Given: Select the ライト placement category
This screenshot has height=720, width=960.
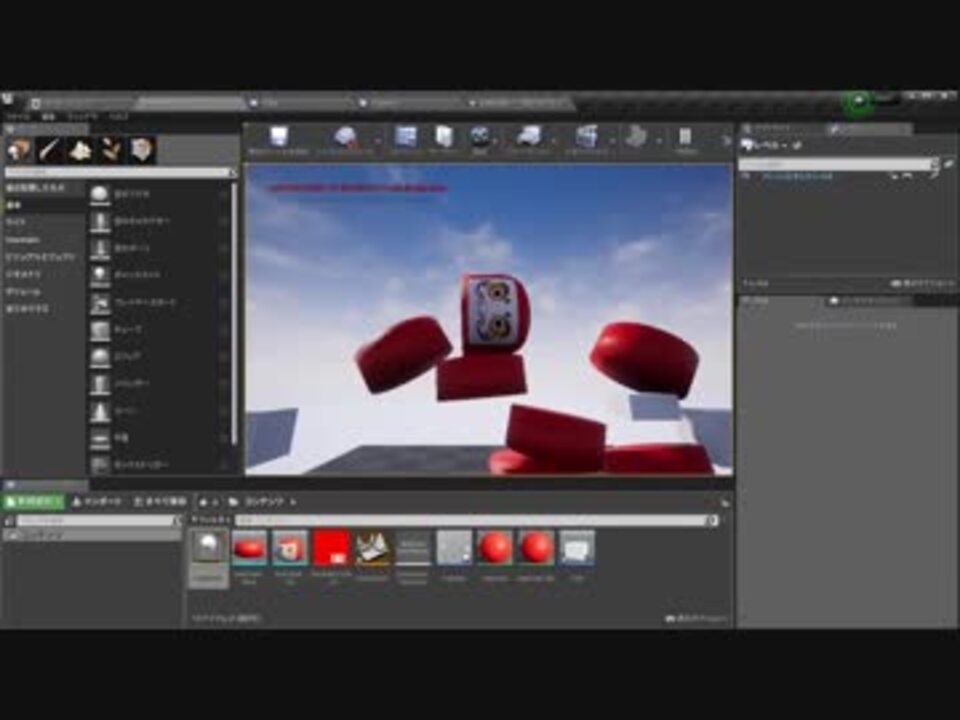Looking at the screenshot, I should [44, 222].
